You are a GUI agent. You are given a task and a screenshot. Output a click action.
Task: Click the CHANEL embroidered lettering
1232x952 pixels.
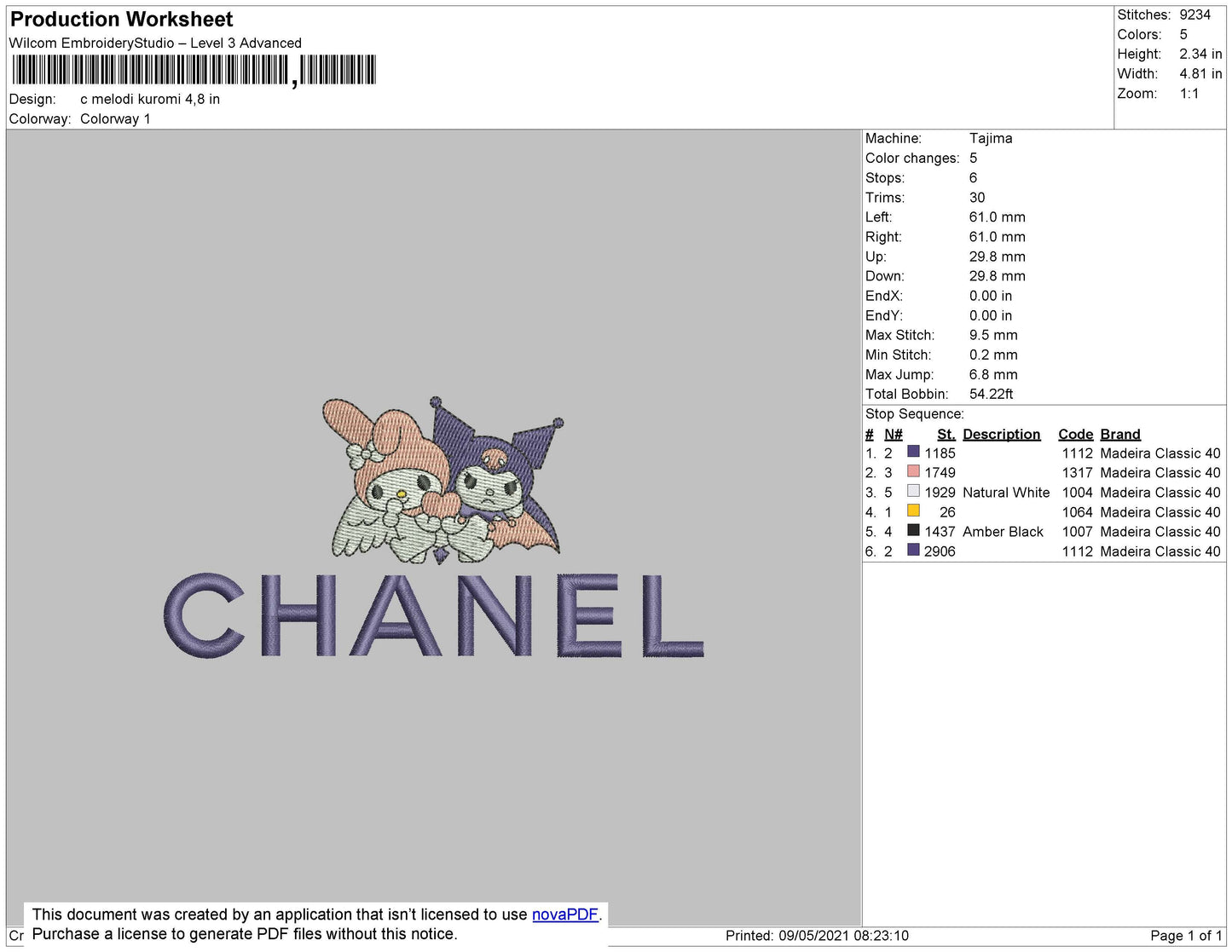click(433, 614)
